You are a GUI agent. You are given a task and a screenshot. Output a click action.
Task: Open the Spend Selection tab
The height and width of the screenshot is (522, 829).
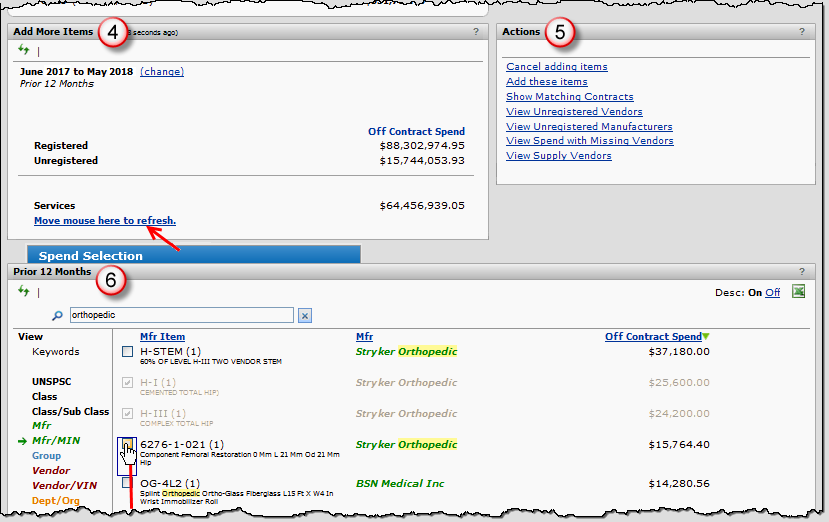click(x=90, y=256)
